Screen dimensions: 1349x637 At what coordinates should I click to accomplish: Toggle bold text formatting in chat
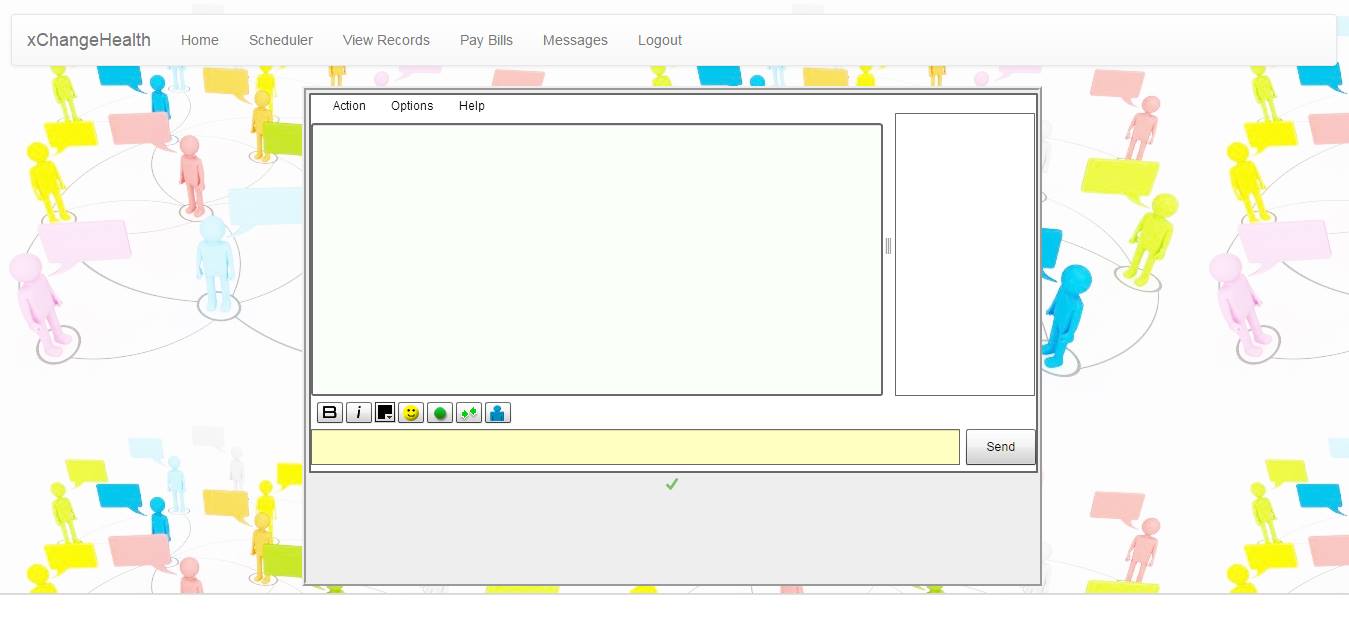[330, 413]
